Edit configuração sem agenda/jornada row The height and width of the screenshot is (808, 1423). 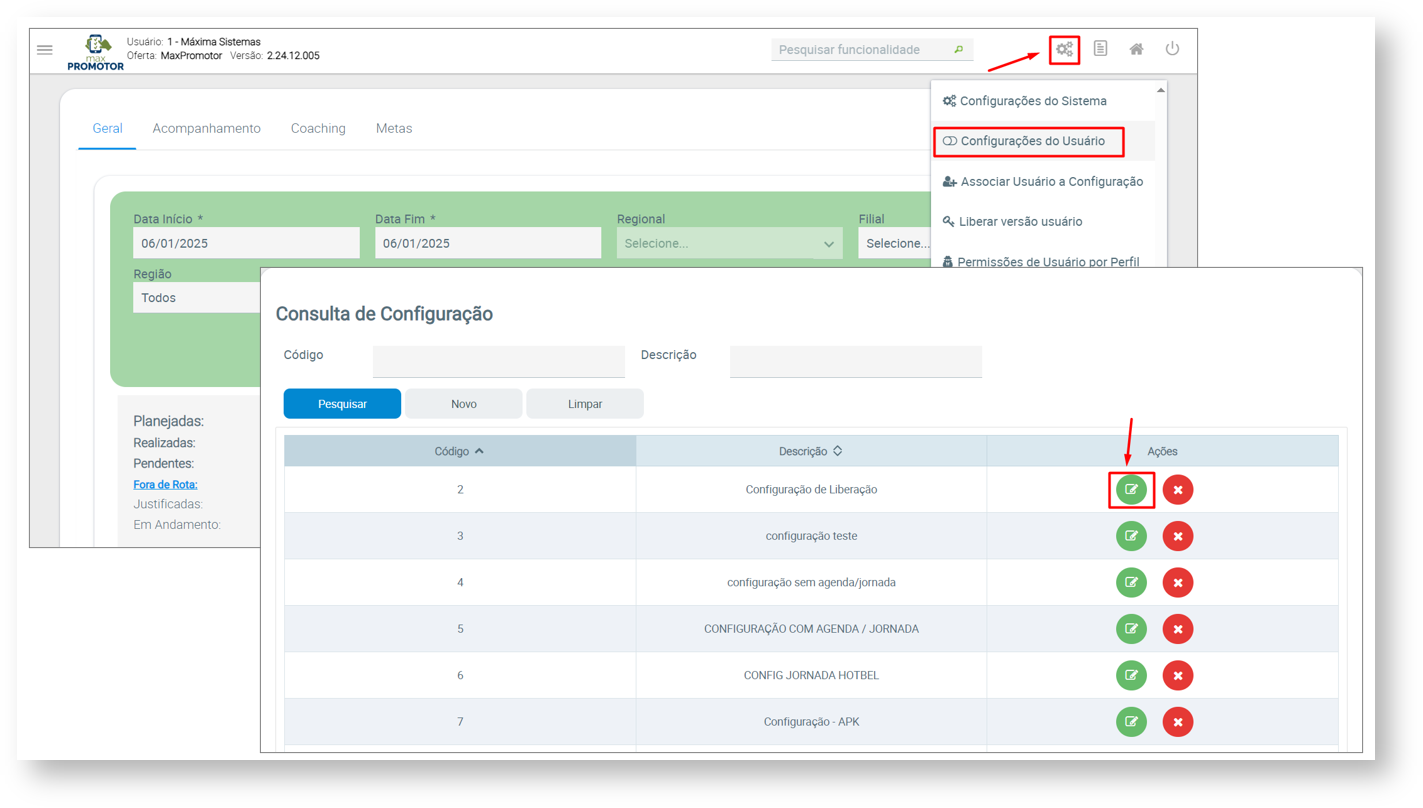tap(1131, 582)
